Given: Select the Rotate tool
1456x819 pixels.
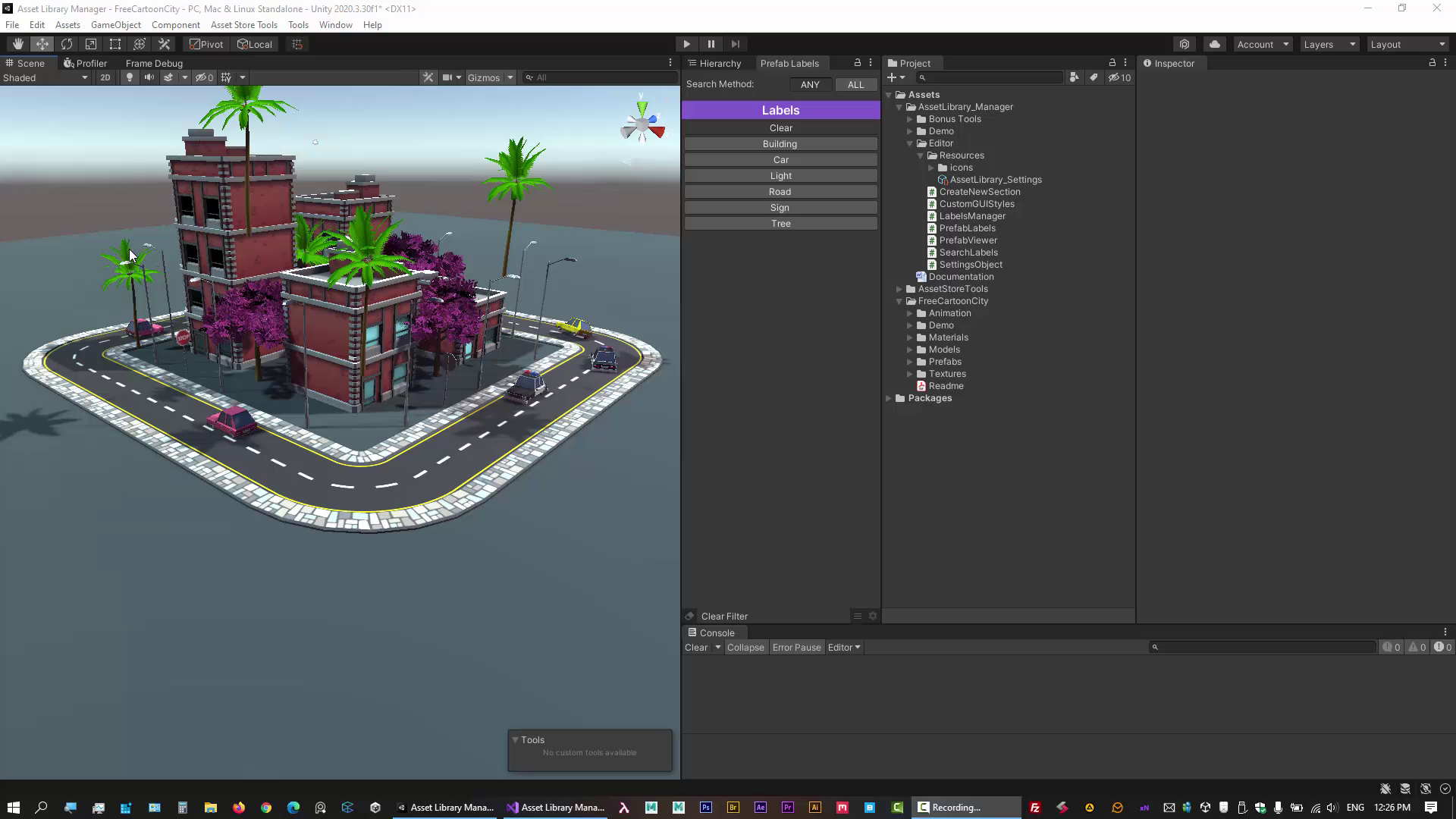Looking at the screenshot, I should coord(67,44).
